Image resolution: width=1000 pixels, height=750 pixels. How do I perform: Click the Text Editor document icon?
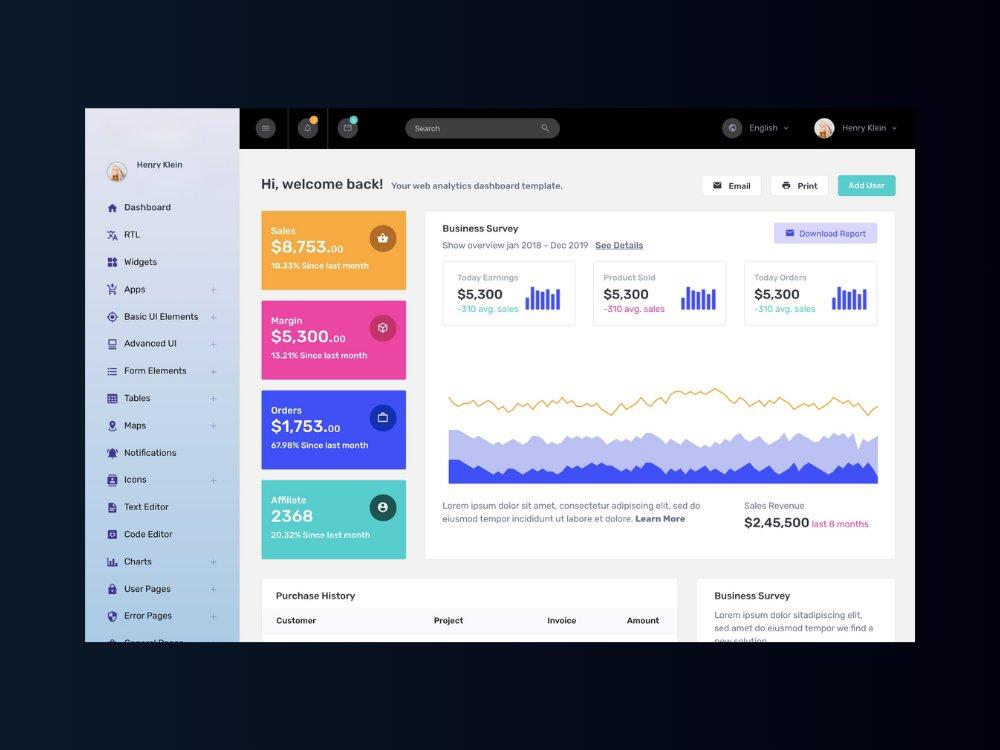(112, 508)
